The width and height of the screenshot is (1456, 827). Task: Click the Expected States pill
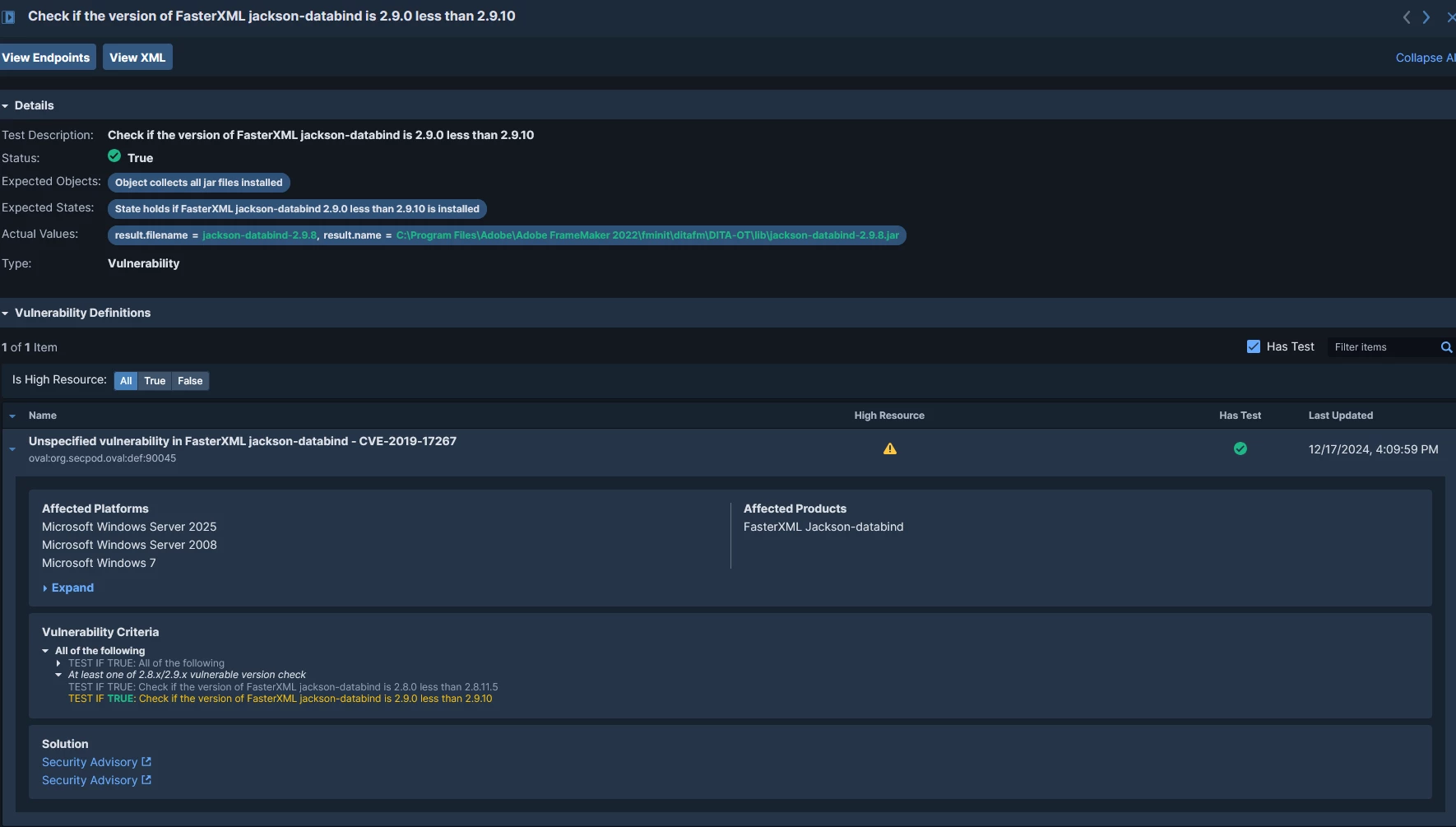point(297,209)
